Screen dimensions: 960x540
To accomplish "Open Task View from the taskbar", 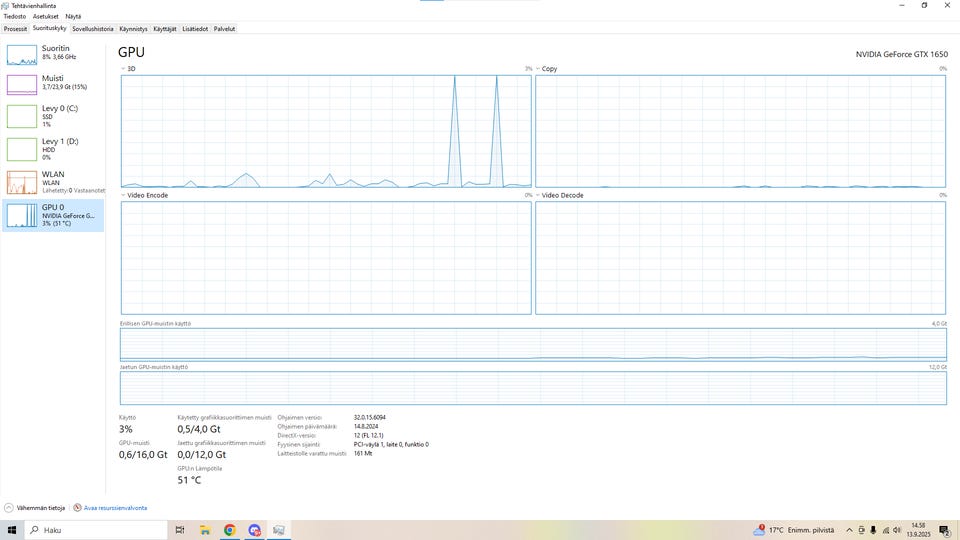I will point(179,530).
